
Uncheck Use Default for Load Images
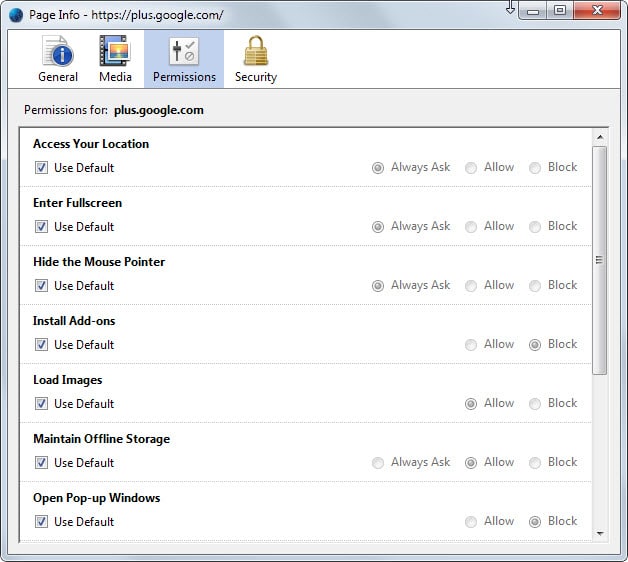pyautogui.click(x=41, y=403)
